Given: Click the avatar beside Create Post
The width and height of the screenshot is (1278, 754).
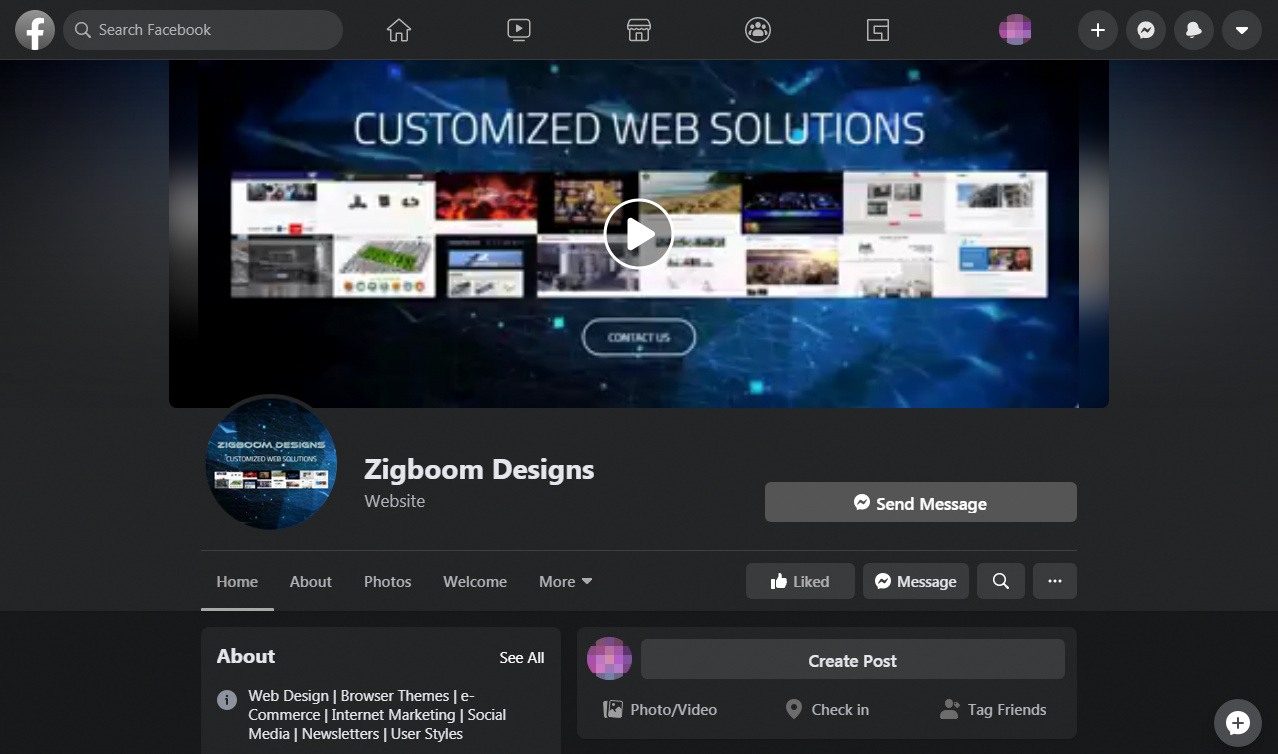Looking at the screenshot, I should 609,659.
